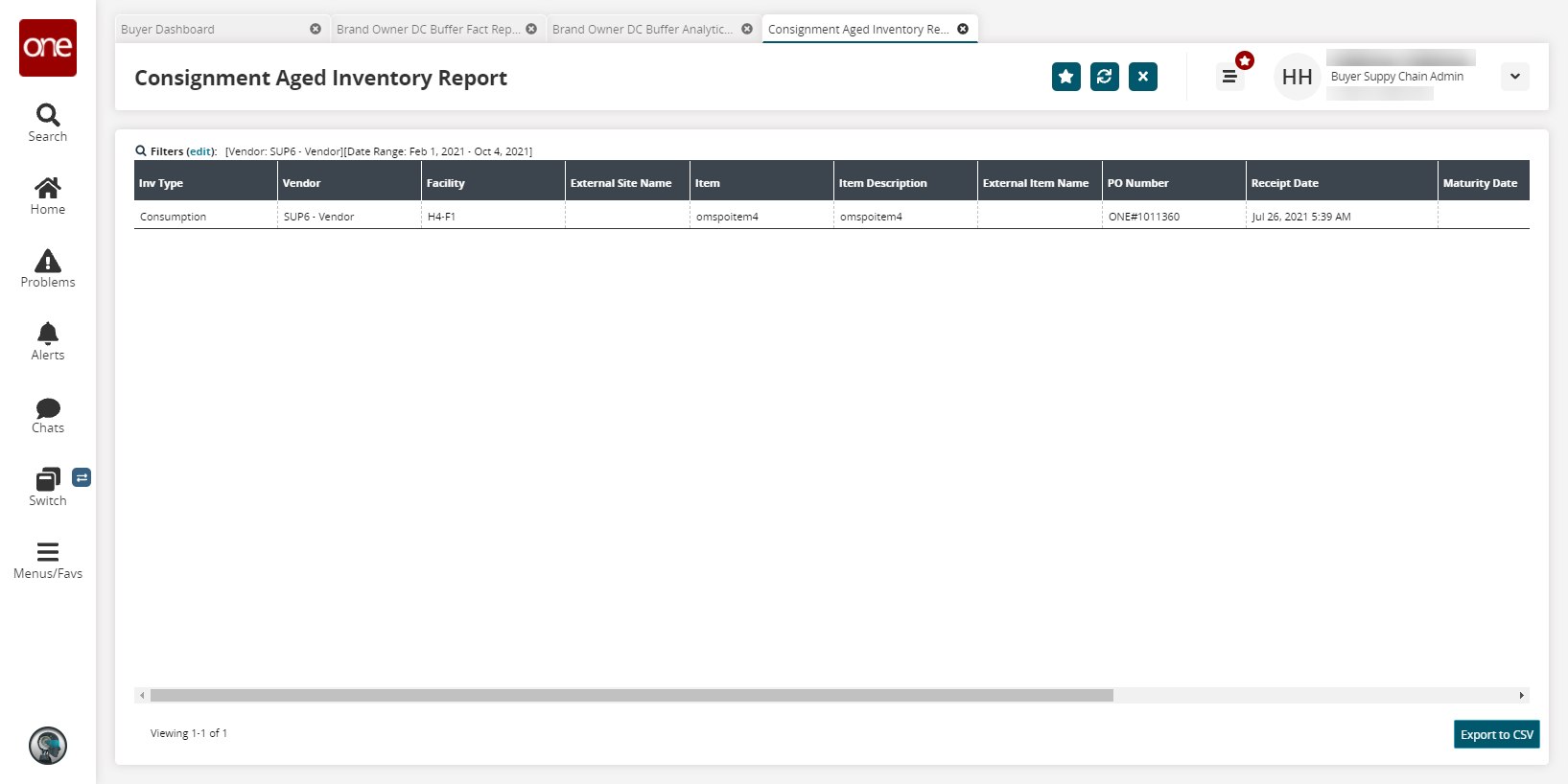Open the Chats bubble icon
Image resolution: width=1568 pixels, height=784 pixels.
point(48,414)
